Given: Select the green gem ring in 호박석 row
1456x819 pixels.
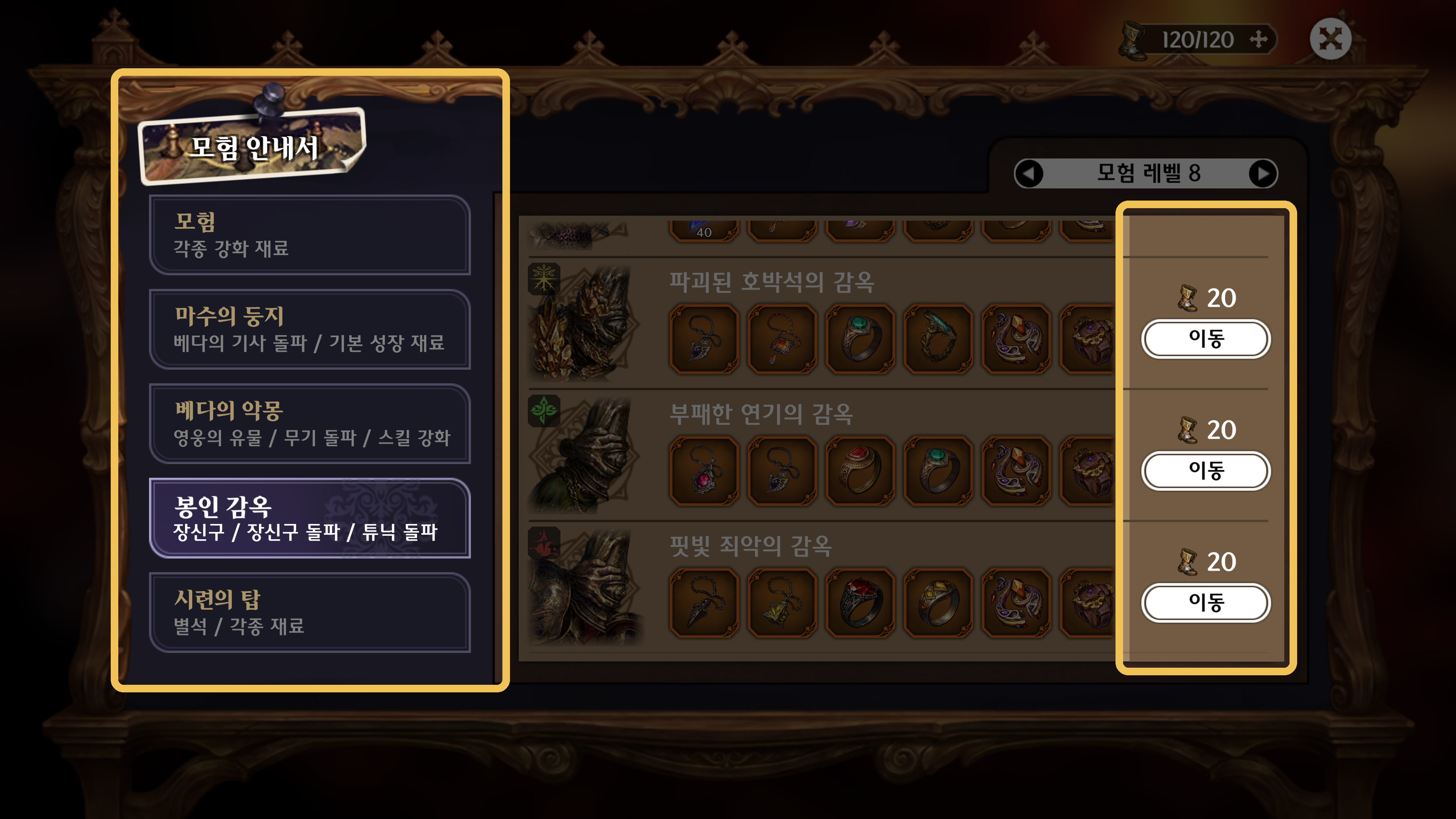Looking at the screenshot, I should [x=860, y=339].
